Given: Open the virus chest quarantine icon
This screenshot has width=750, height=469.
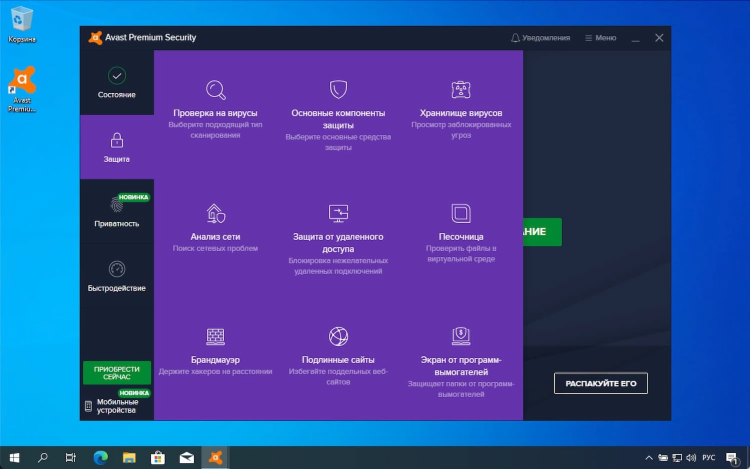Looking at the screenshot, I should click(461, 89).
